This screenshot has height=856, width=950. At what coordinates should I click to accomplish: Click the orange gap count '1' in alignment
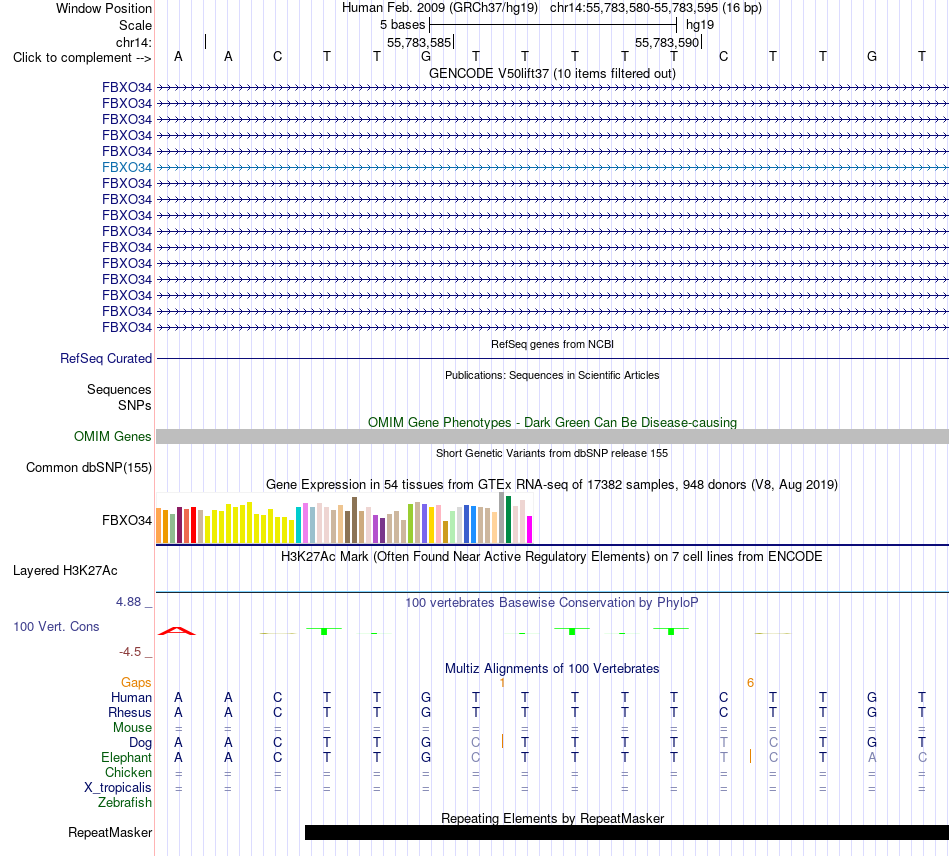(x=502, y=683)
